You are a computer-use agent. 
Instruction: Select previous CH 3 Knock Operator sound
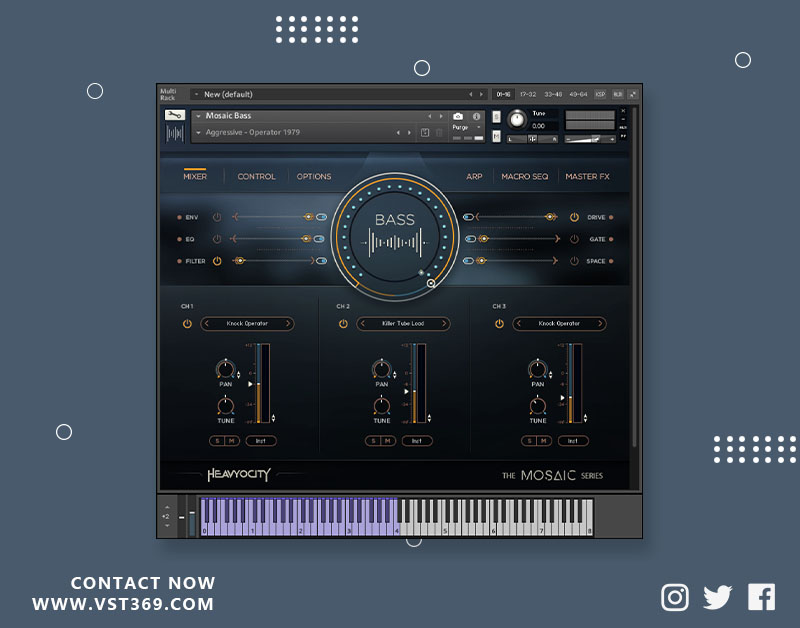pos(519,323)
